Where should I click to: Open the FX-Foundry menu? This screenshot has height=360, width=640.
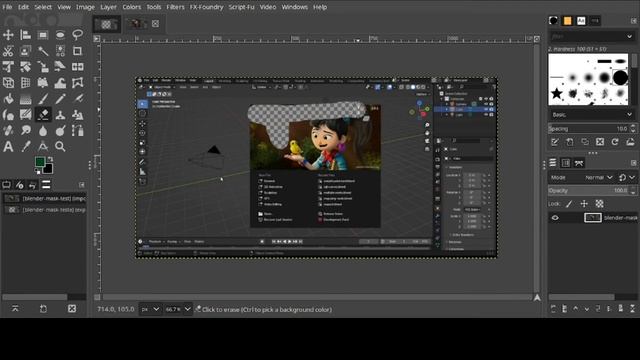[207, 7]
